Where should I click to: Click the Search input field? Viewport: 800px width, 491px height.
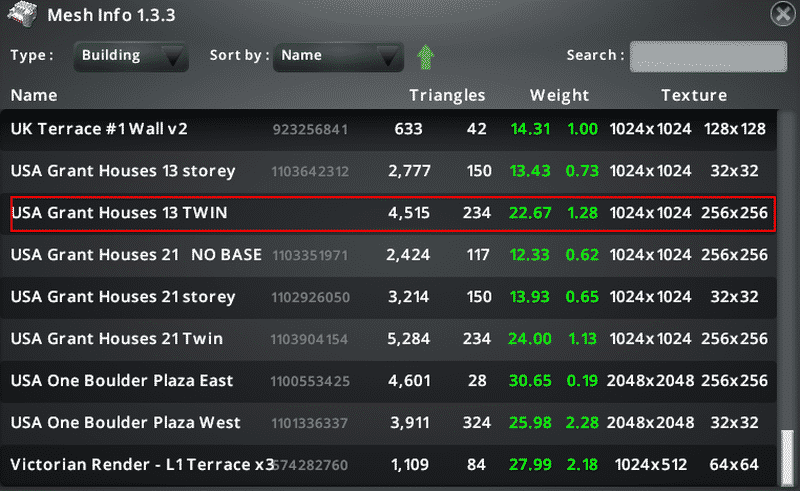[707, 56]
